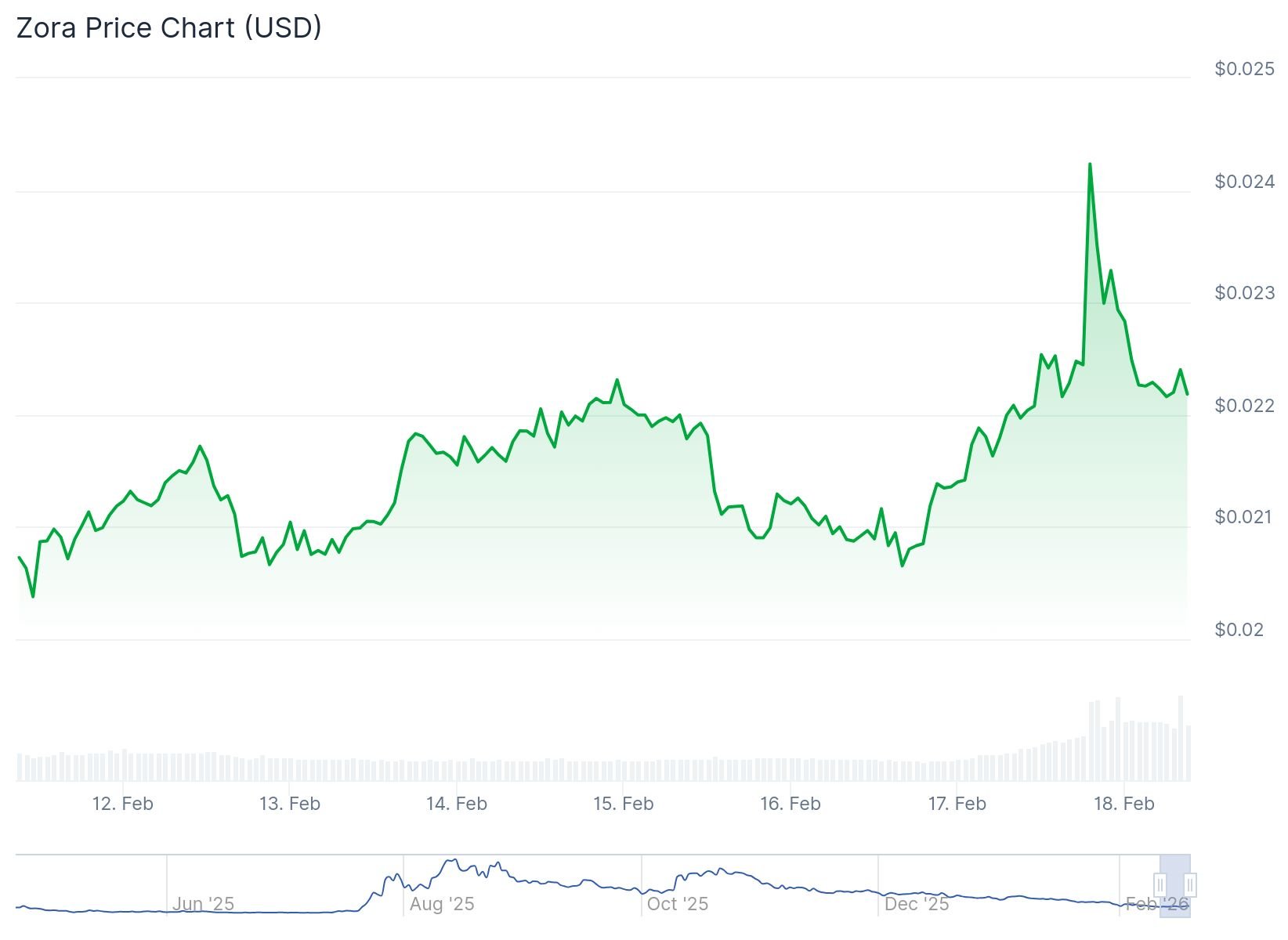This screenshot has height=940, width=1288.
Task: Click the highest peak of the price line
Action: tap(1090, 164)
